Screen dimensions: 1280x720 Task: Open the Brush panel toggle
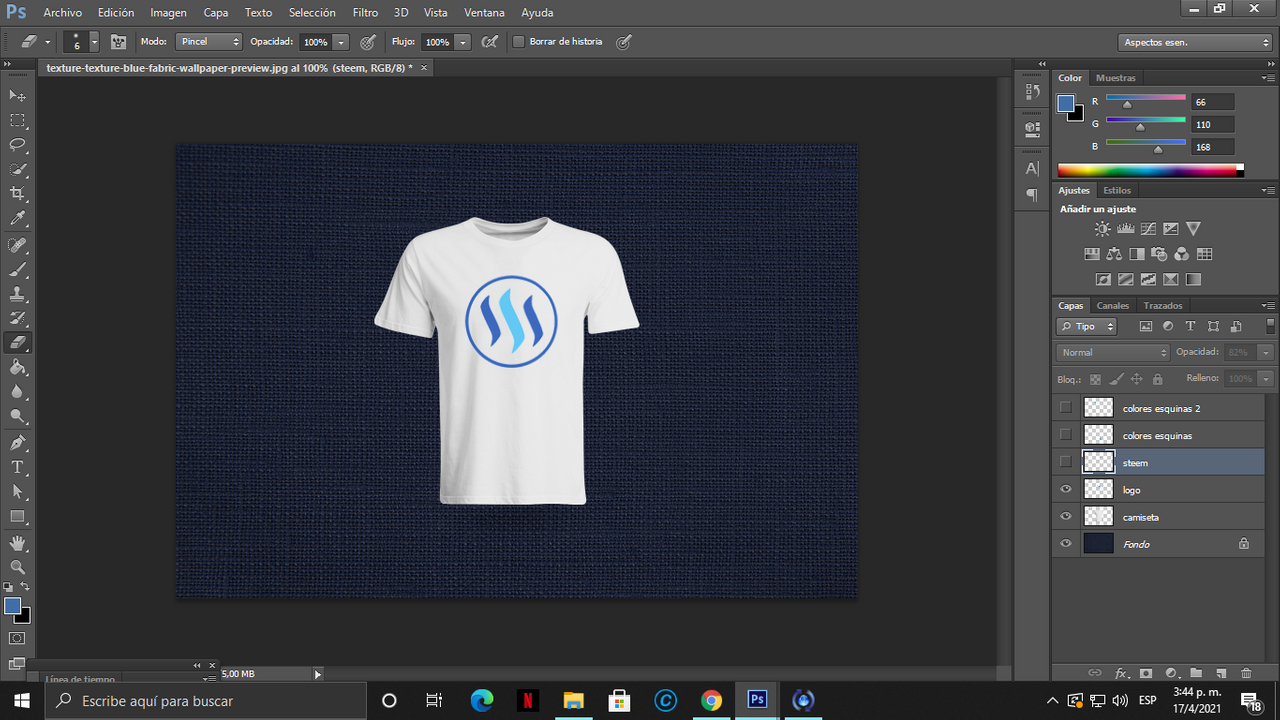[119, 42]
